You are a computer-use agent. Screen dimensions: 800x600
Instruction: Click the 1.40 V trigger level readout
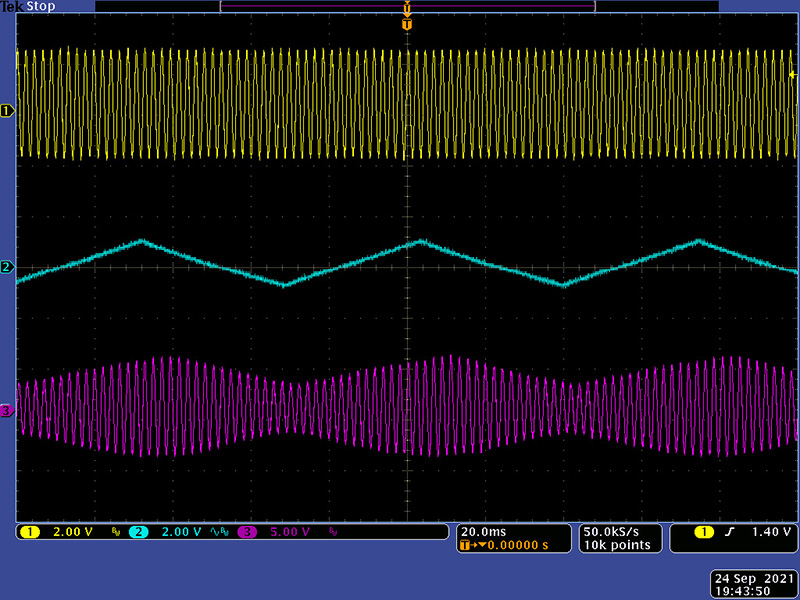pyautogui.click(x=769, y=531)
